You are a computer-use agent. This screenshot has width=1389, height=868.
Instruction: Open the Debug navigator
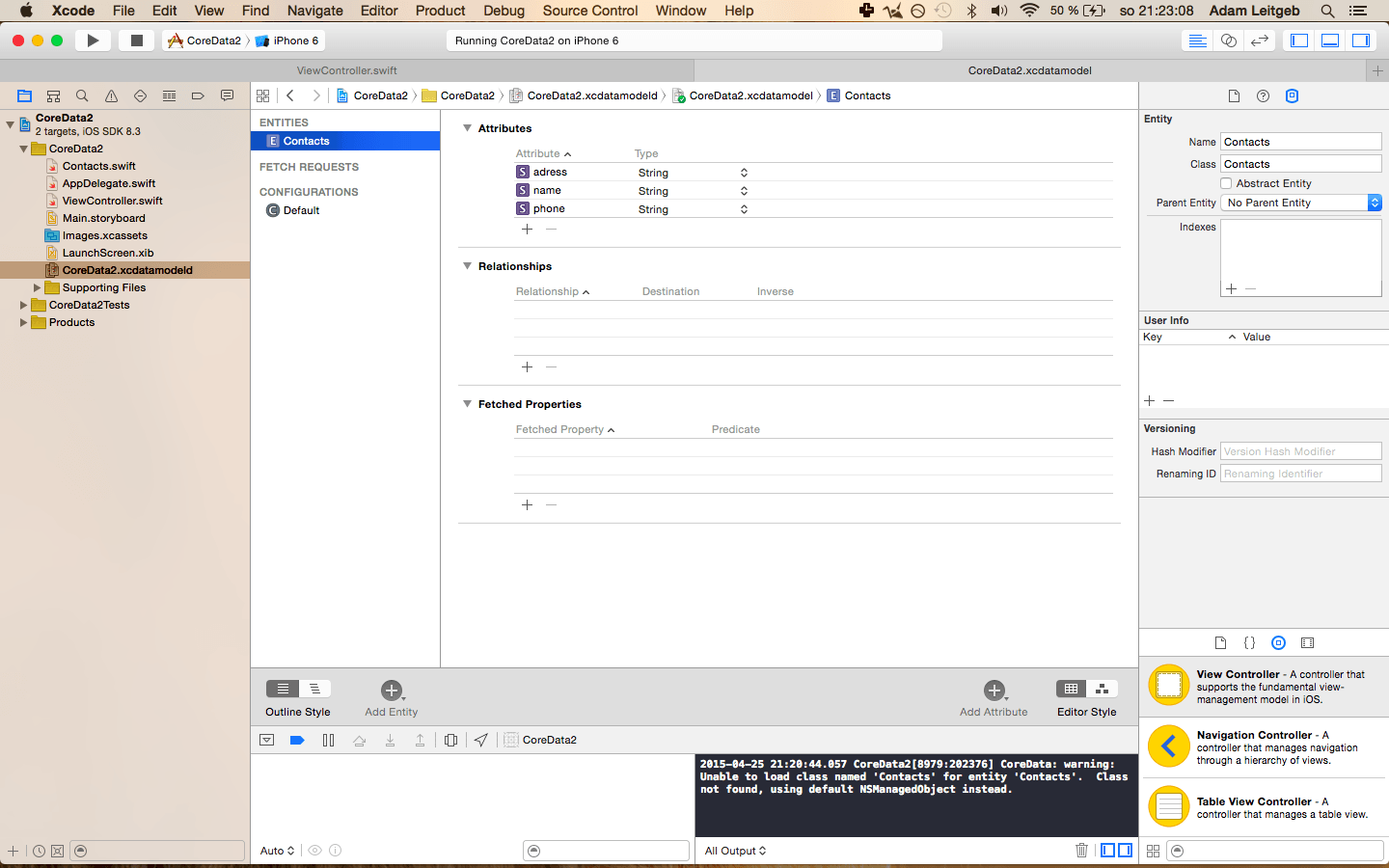[x=169, y=95]
